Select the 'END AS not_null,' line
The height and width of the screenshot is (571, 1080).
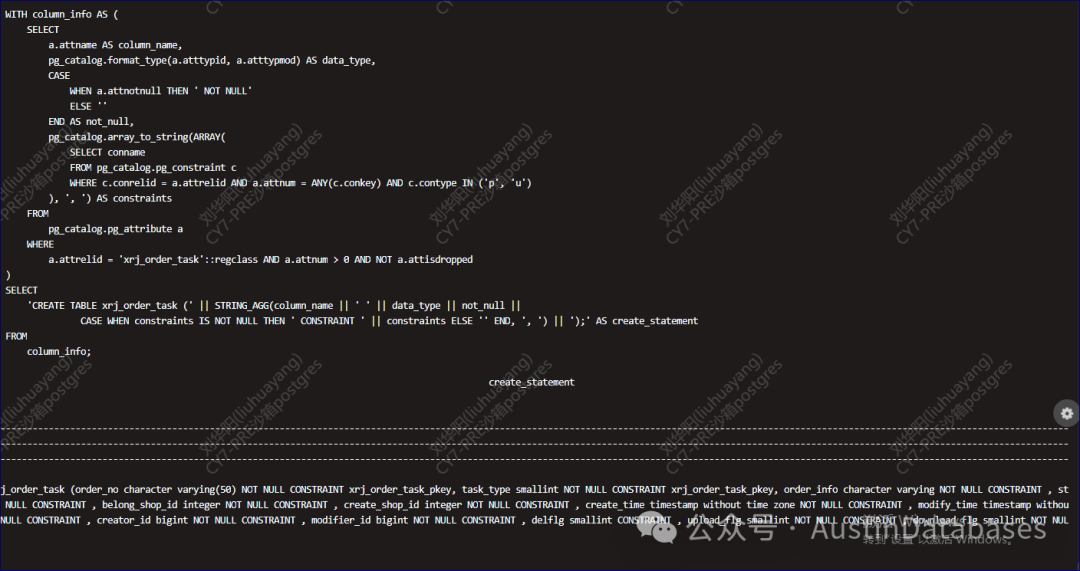[91, 122]
